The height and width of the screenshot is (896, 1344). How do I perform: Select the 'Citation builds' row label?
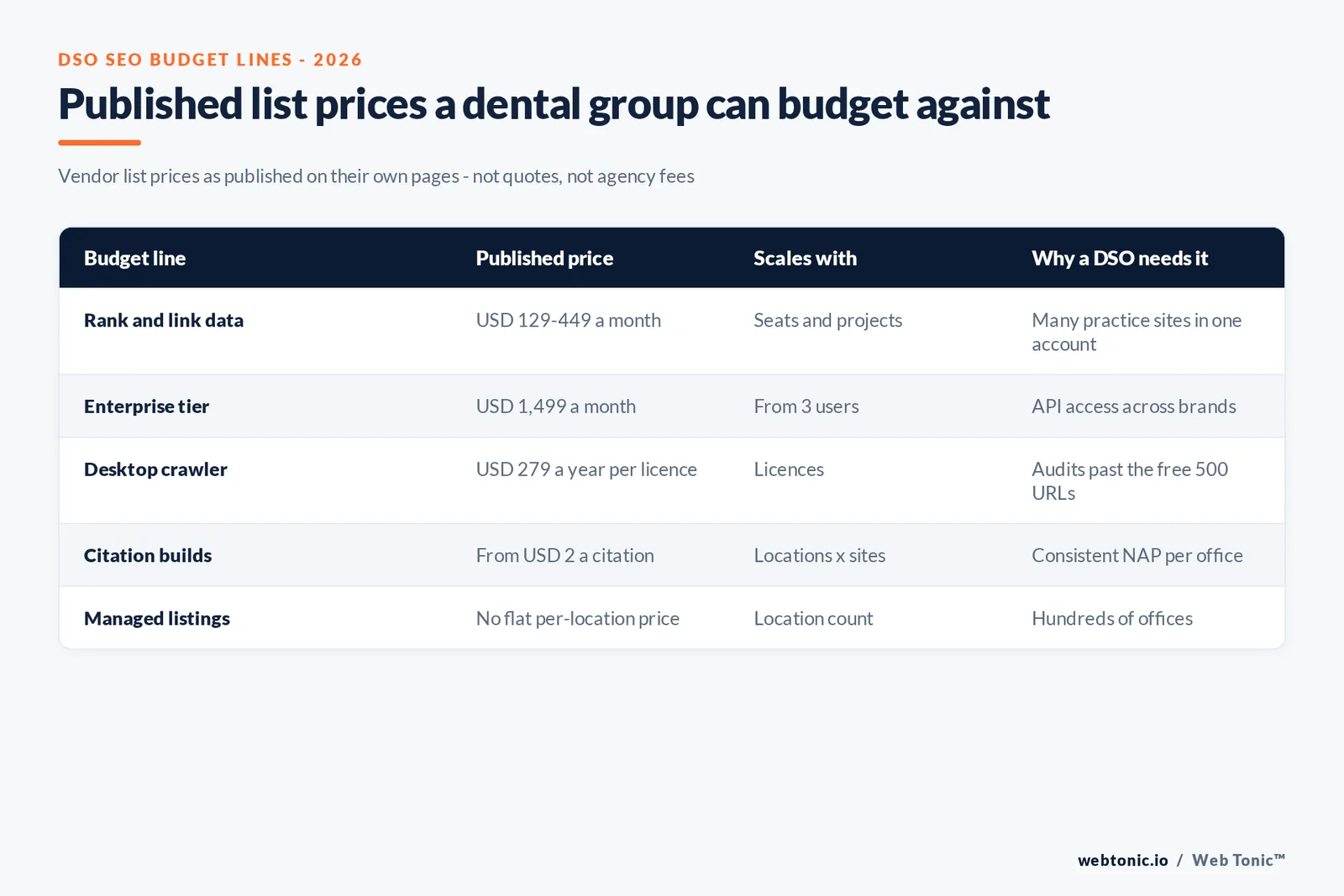tap(148, 556)
